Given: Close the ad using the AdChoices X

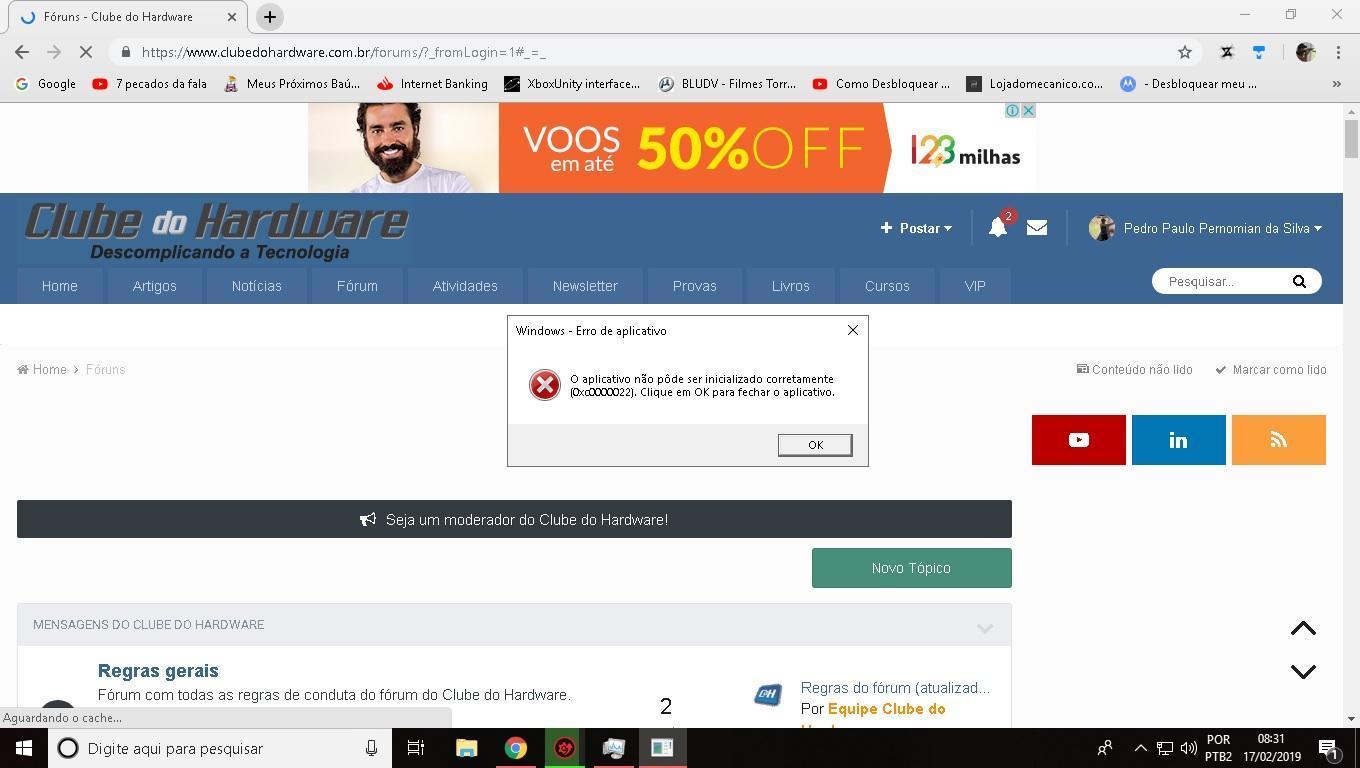Looking at the screenshot, I should (1028, 111).
